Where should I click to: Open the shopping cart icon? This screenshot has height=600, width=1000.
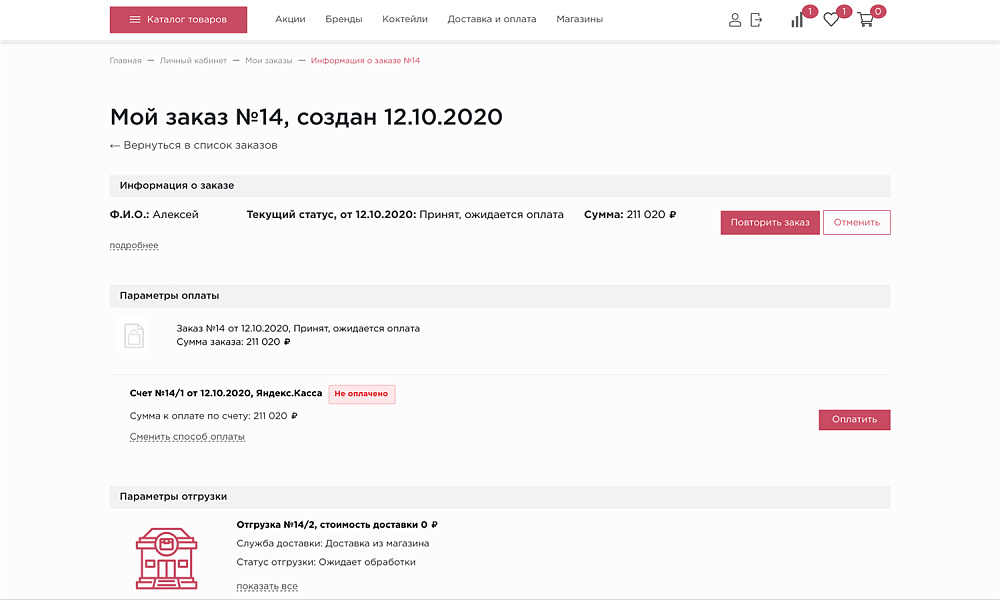pyautogui.click(x=866, y=21)
